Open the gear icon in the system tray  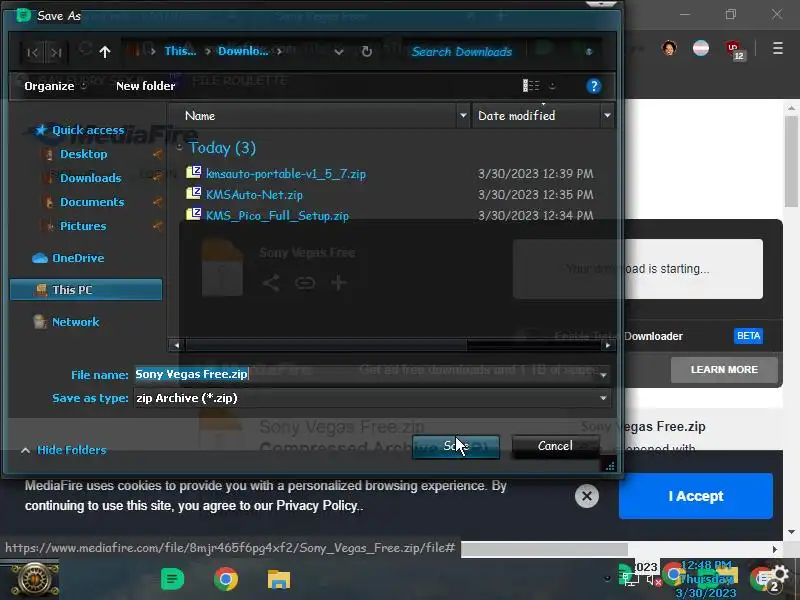point(780,572)
